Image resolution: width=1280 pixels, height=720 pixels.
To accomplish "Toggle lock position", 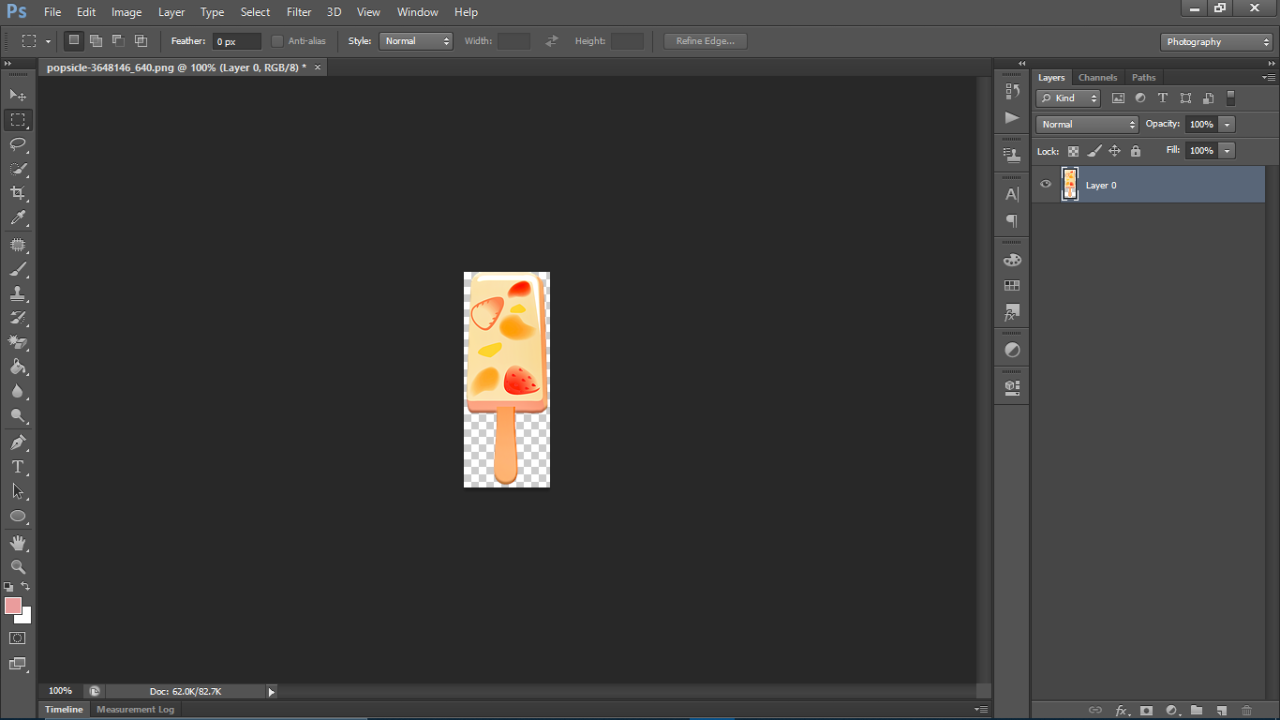I will click(1115, 151).
